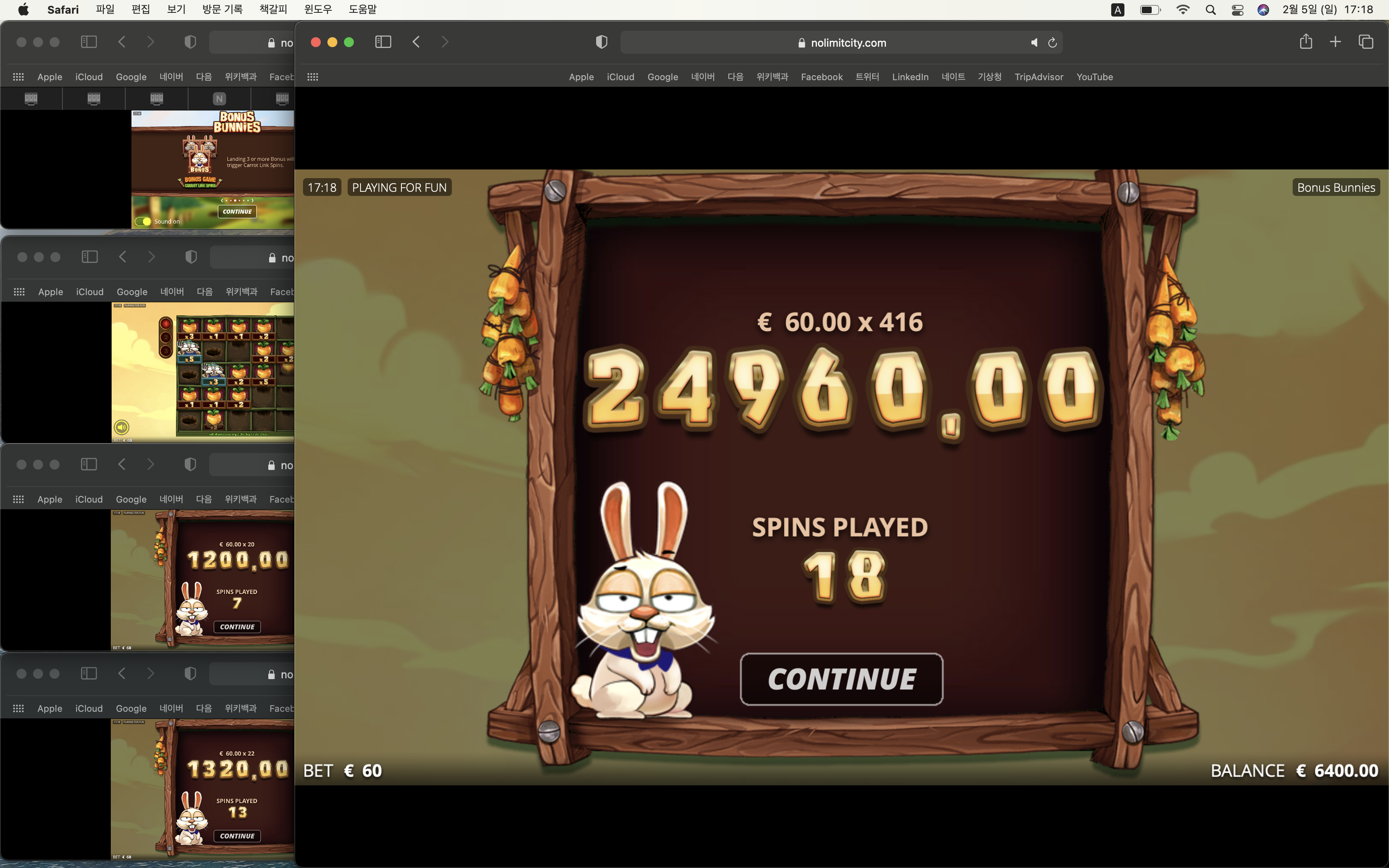Open the 보기 menu

pyautogui.click(x=176, y=9)
